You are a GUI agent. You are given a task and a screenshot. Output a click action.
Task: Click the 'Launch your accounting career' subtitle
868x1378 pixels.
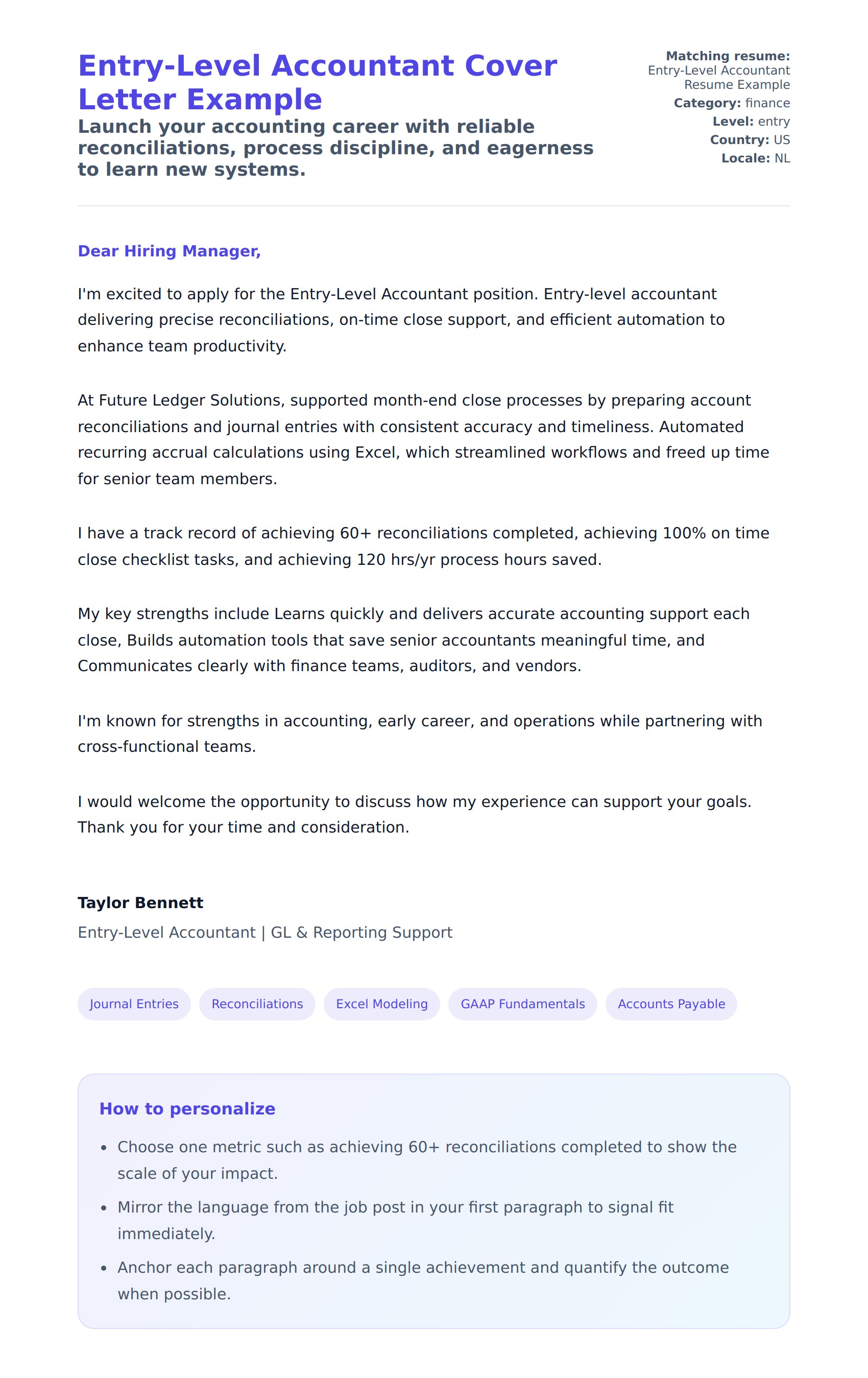pyautogui.click(x=335, y=148)
